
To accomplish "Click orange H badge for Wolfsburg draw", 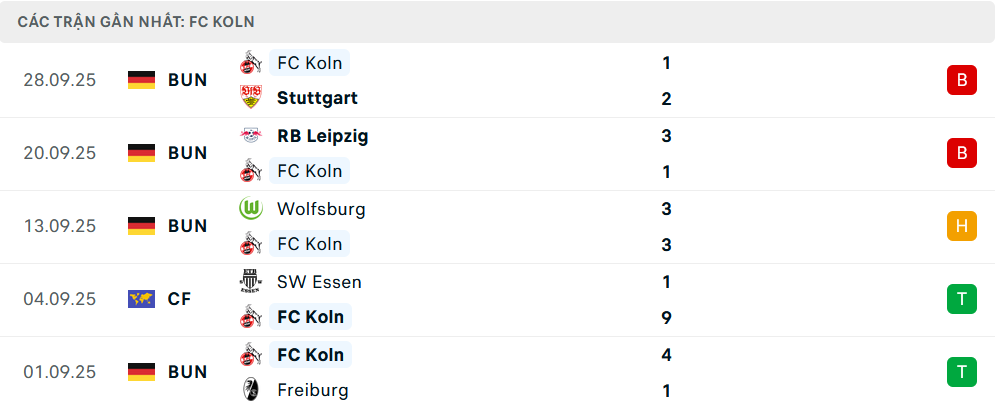I will click(x=961, y=226).
